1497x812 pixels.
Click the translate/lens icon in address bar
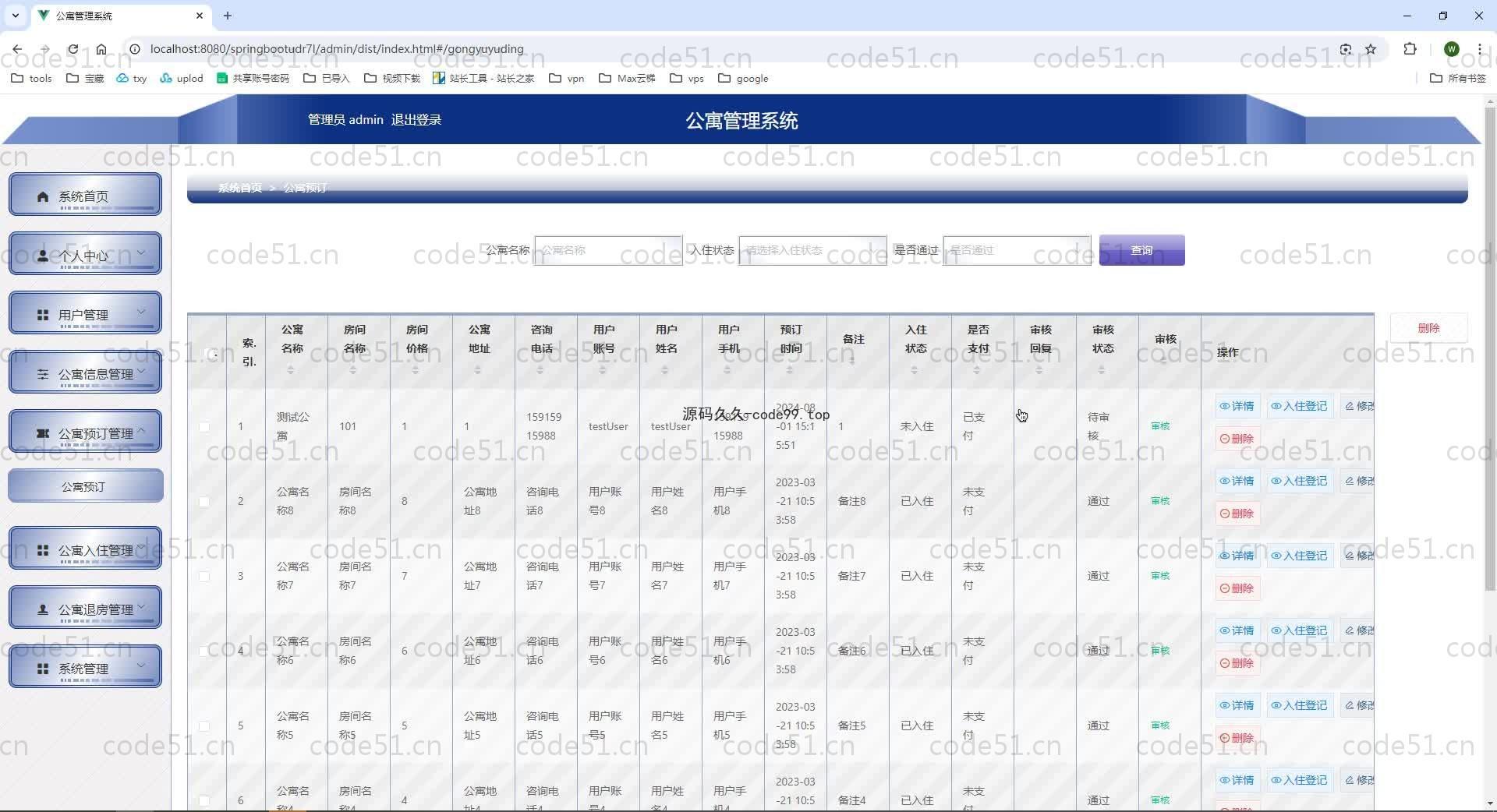[1346, 49]
